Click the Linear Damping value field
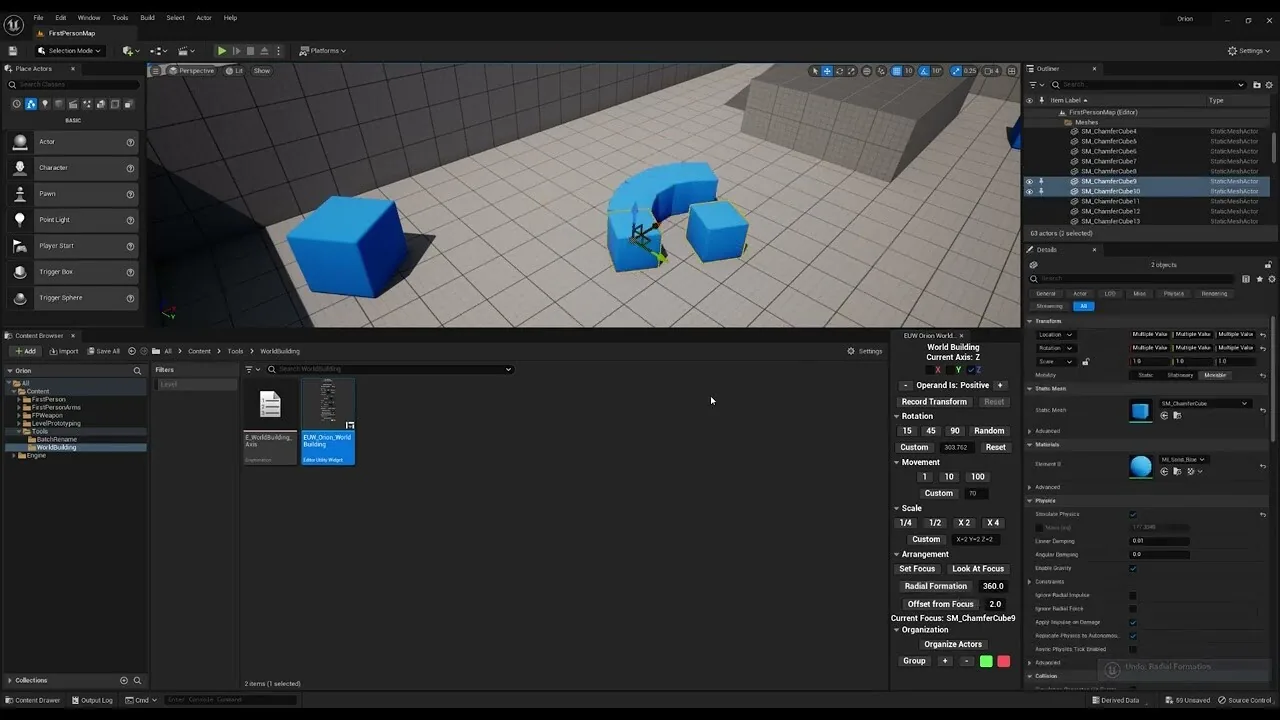The width and height of the screenshot is (1280, 720). pyautogui.click(x=1160, y=541)
